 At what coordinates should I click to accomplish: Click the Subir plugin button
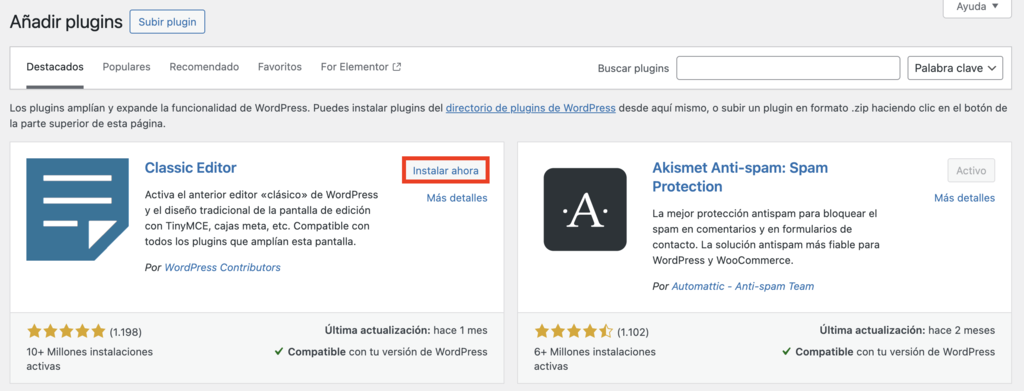click(168, 22)
